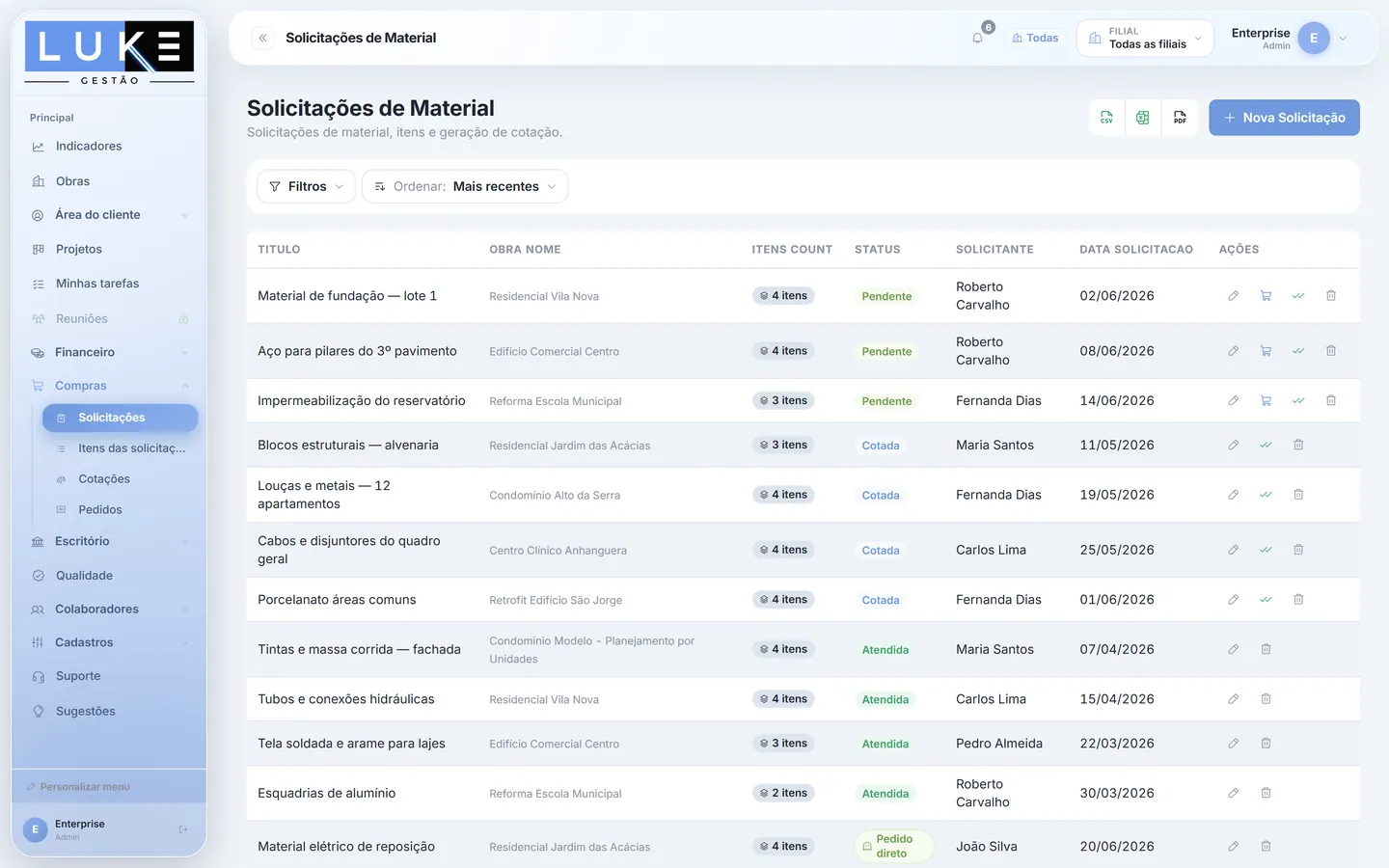Screen dimensions: 1389x868
Task: Generate quotation via cart icon for 'Aço para pilares'
Action: pos(1266,351)
